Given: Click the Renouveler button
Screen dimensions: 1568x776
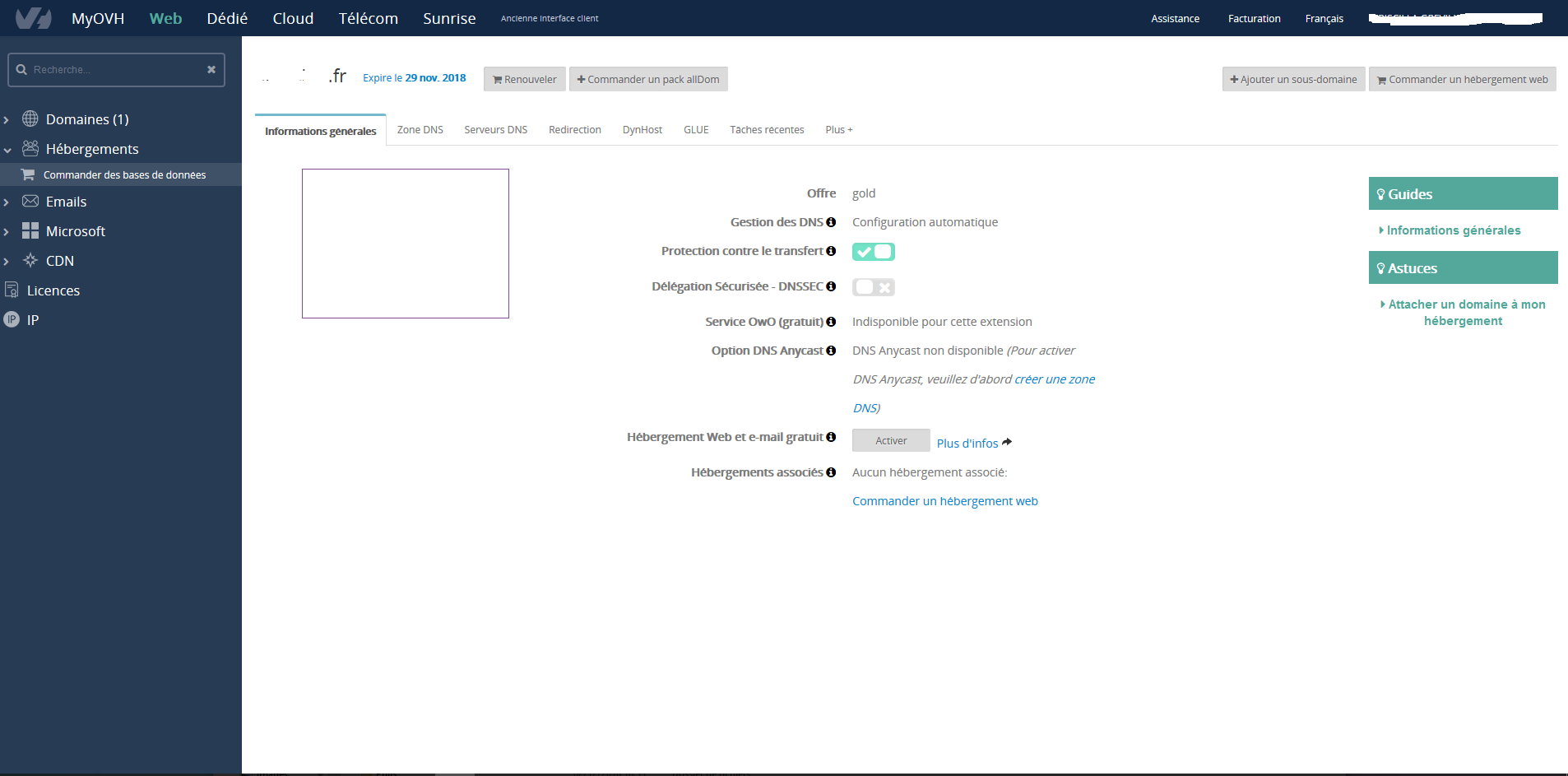Looking at the screenshot, I should (525, 79).
